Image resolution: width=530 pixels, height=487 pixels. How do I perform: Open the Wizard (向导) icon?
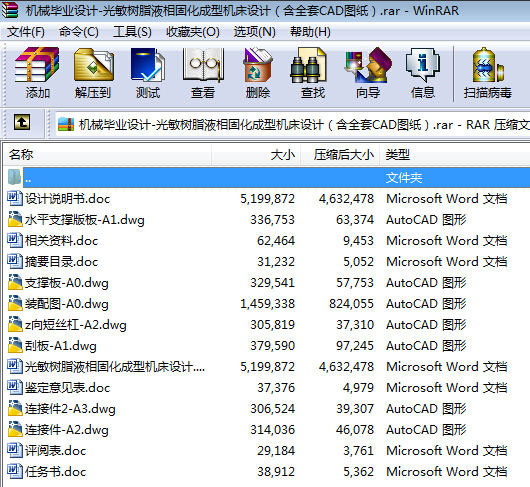(368, 65)
